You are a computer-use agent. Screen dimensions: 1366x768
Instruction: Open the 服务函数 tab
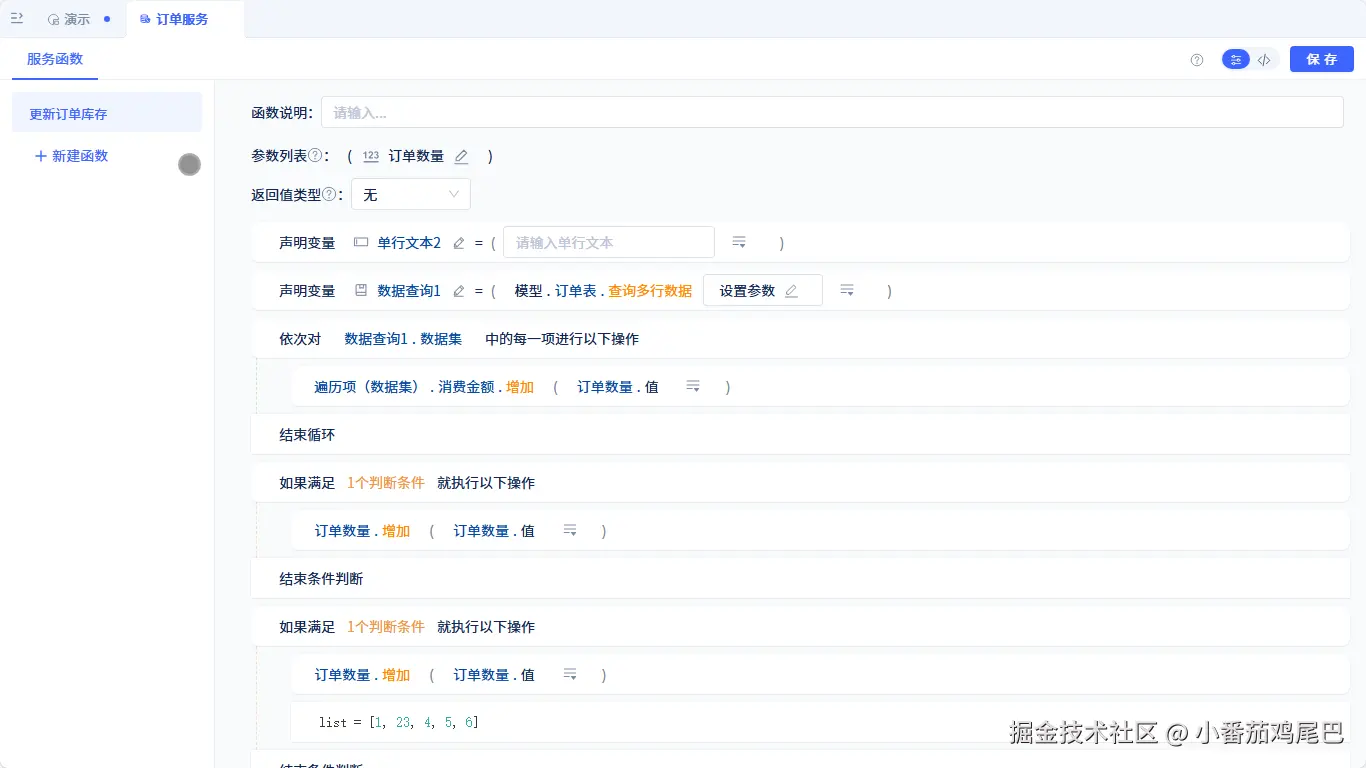55,59
